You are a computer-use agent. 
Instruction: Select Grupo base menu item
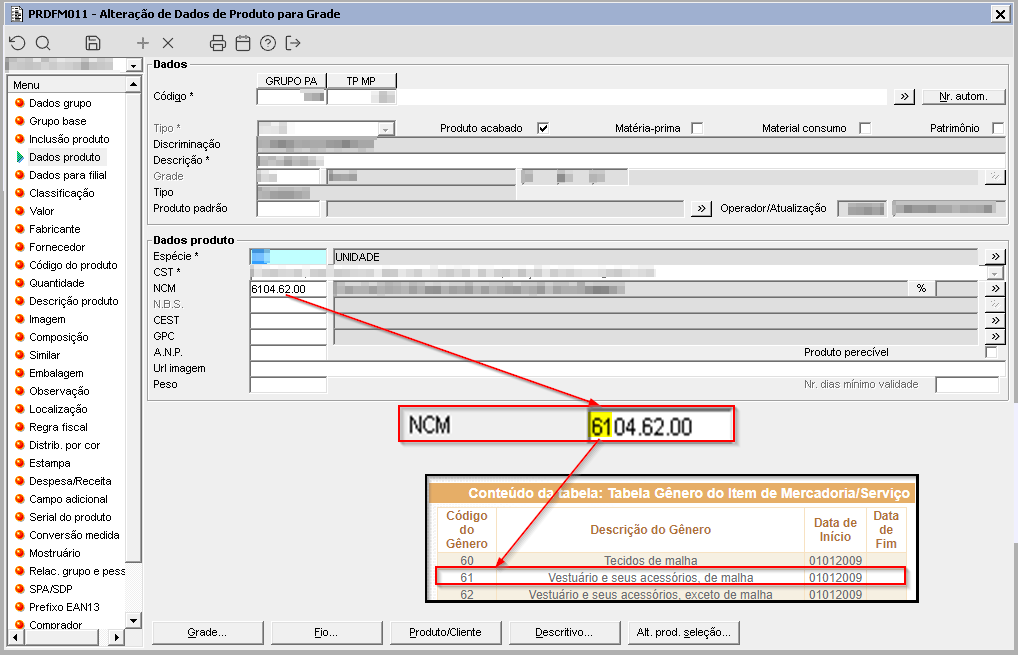[x=58, y=121]
